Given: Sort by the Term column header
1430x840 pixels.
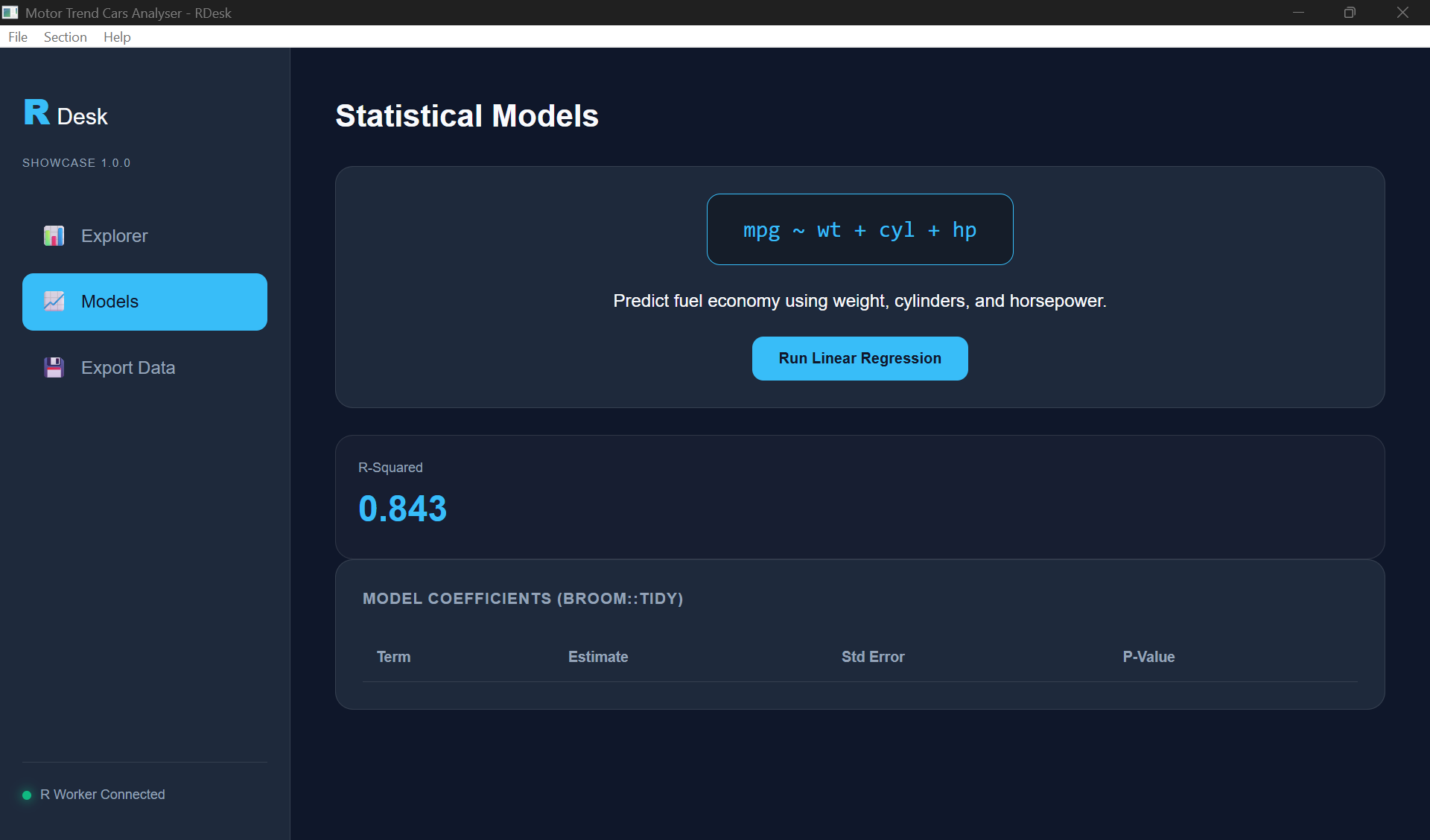Looking at the screenshot, I should point(393,657).
